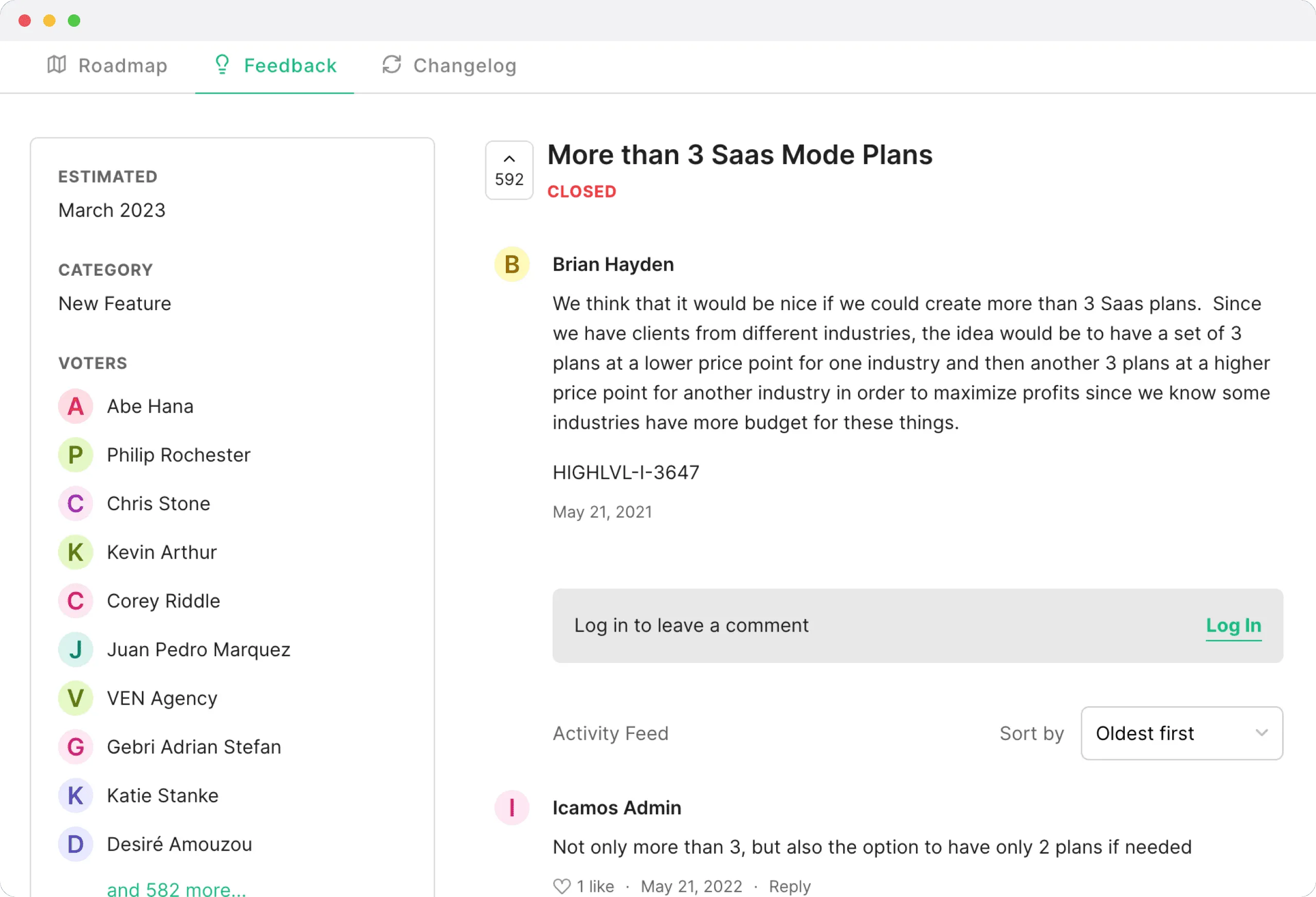Click the Feedback lightbulb icon
The width and height of the screenshot is (1316, 897).
(222, 65)
